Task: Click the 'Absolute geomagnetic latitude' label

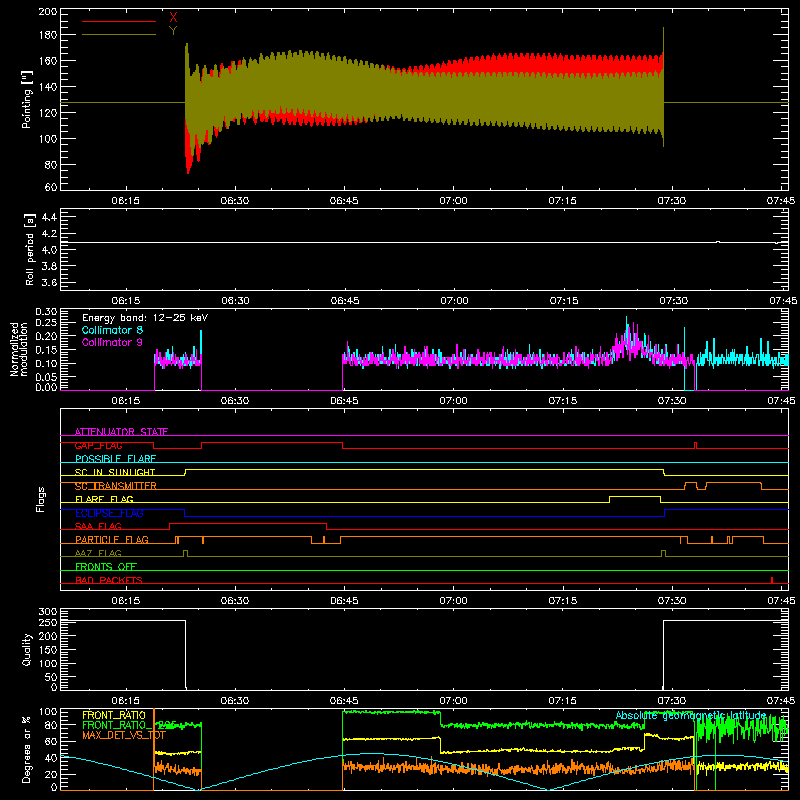Action: pos(691,716)
